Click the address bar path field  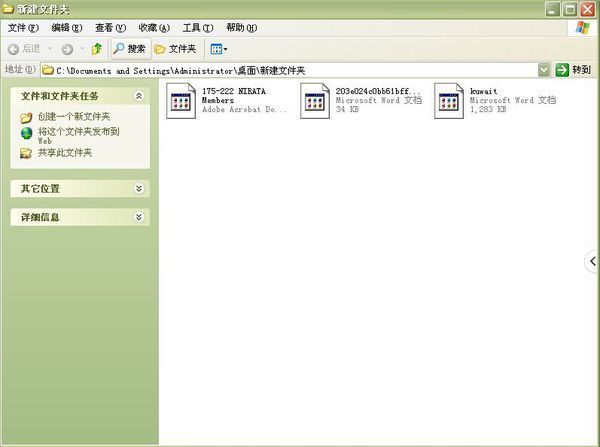tap(289, 70)
